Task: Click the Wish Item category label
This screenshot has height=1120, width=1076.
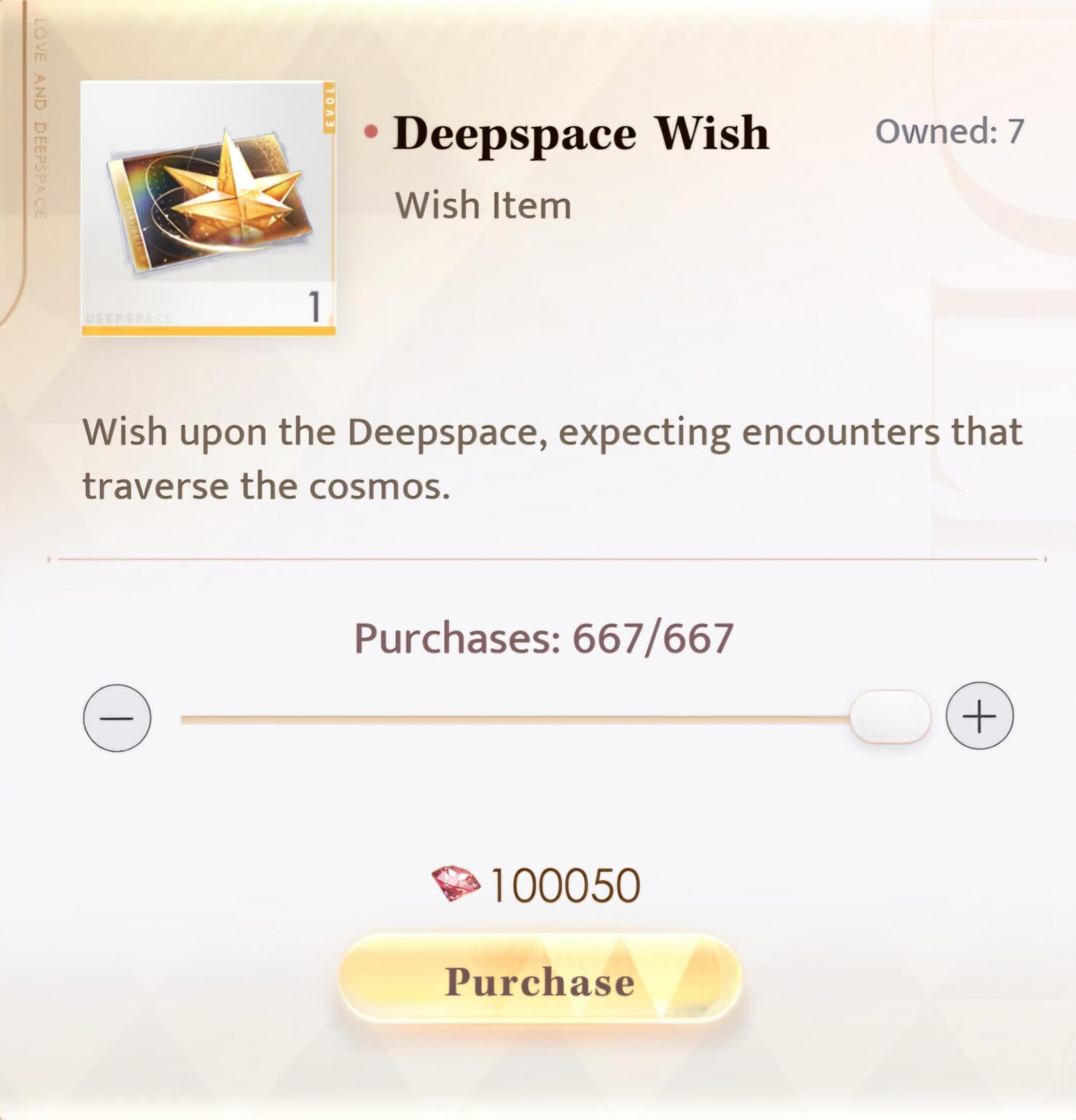Action: pos(483,205)
